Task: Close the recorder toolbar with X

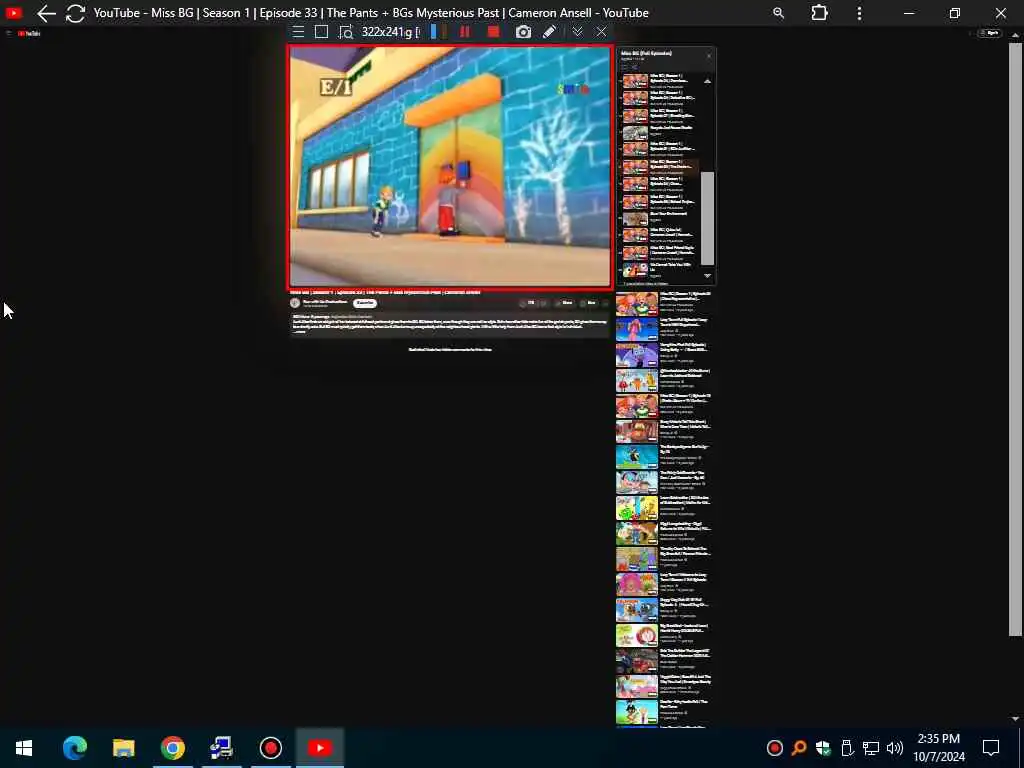Action: coord(601,32)
